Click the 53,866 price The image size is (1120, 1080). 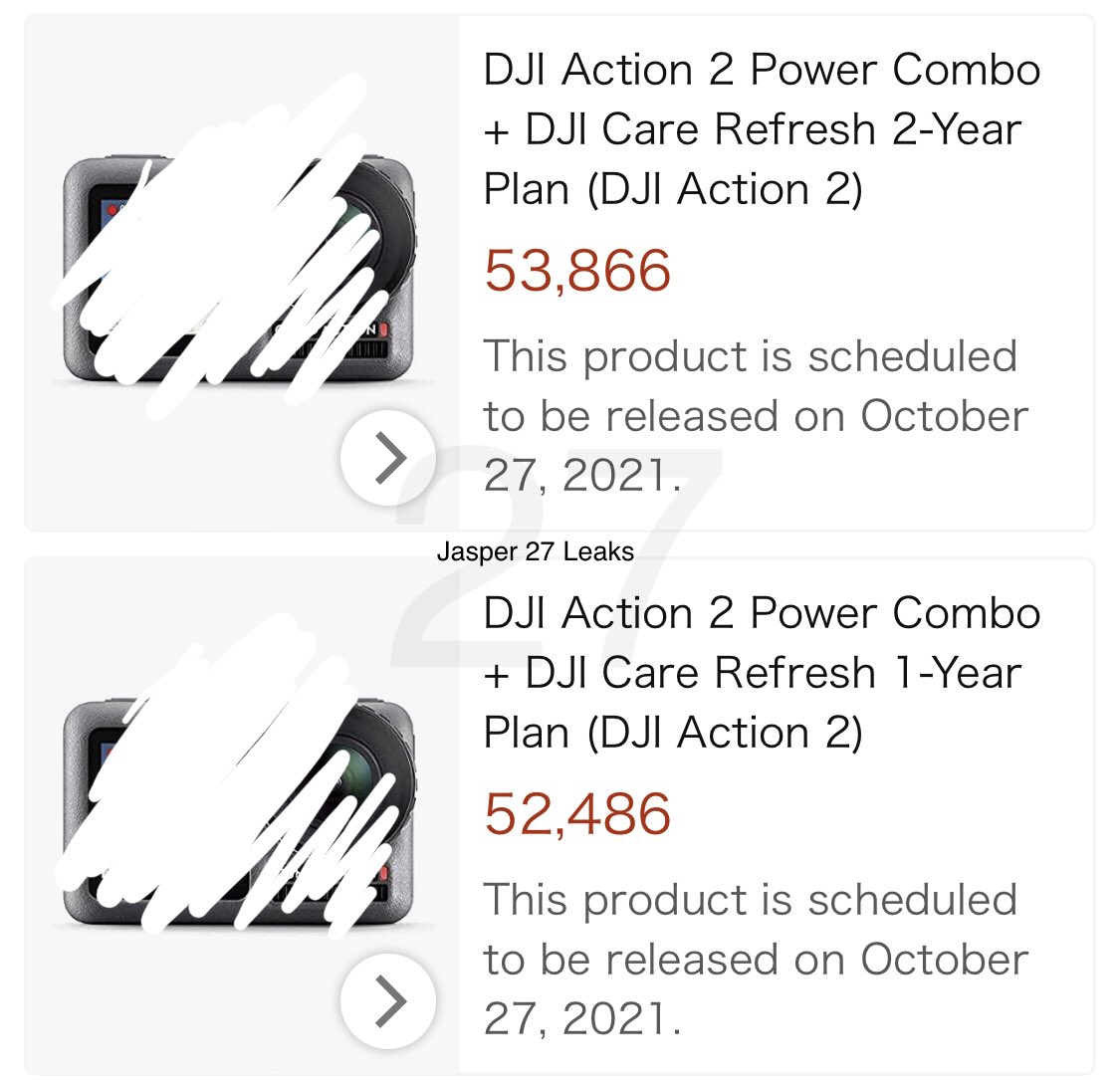pos(577,271)
